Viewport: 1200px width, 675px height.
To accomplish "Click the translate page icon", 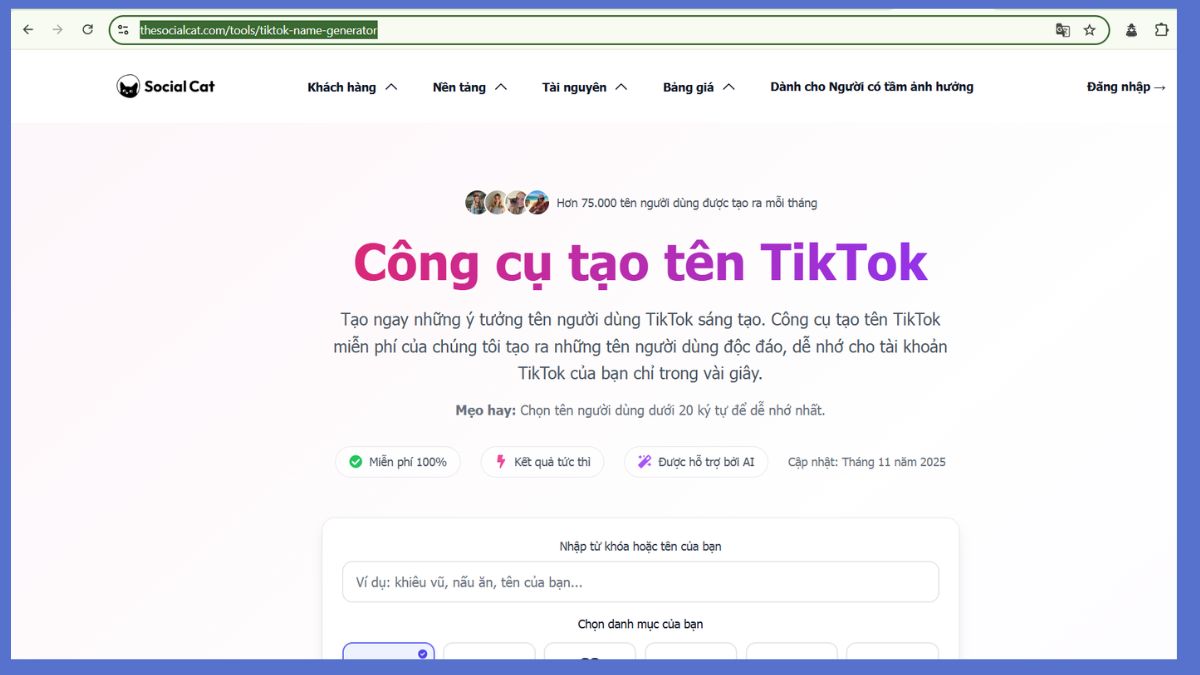I will click(x=1063, y=30).
